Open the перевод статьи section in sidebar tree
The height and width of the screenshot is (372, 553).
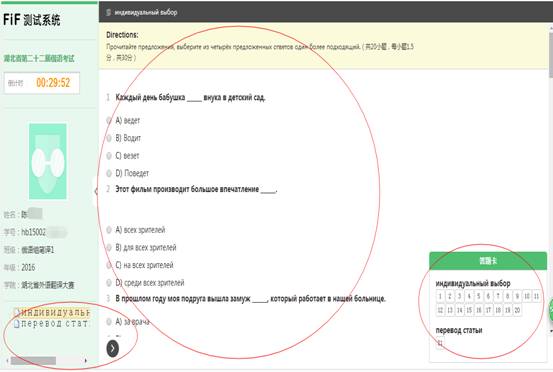[54, 324]
